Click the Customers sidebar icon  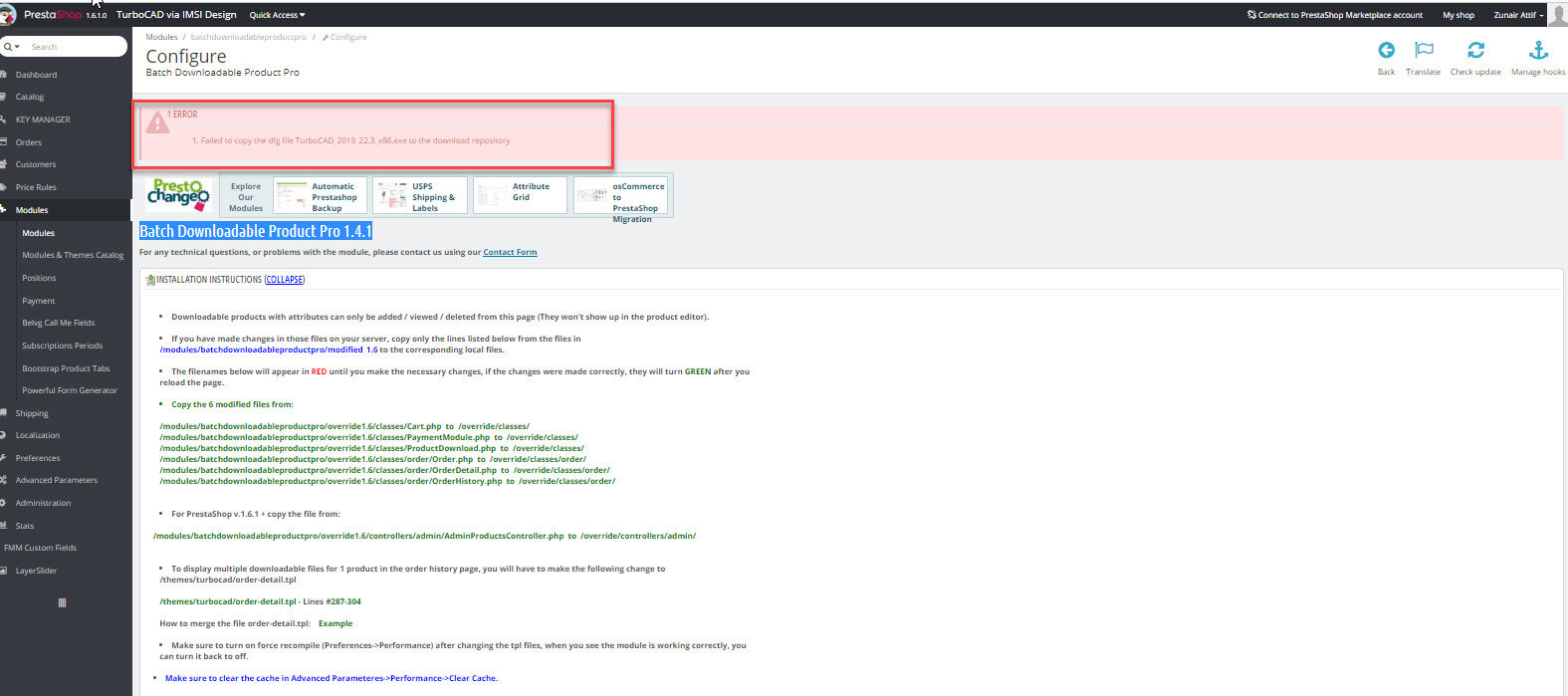(x=4, y=164)
